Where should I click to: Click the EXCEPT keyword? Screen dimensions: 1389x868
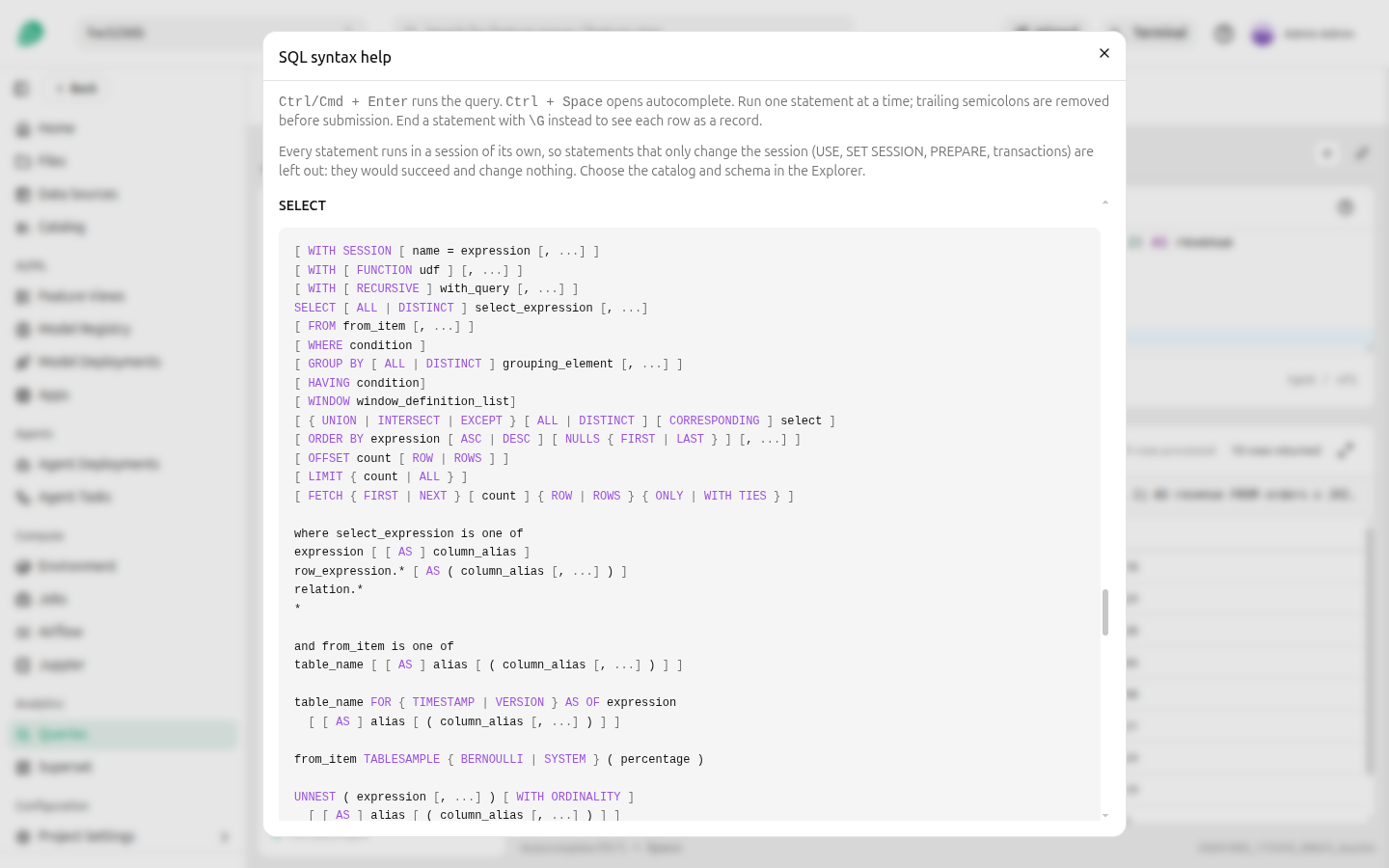[481, 420]
